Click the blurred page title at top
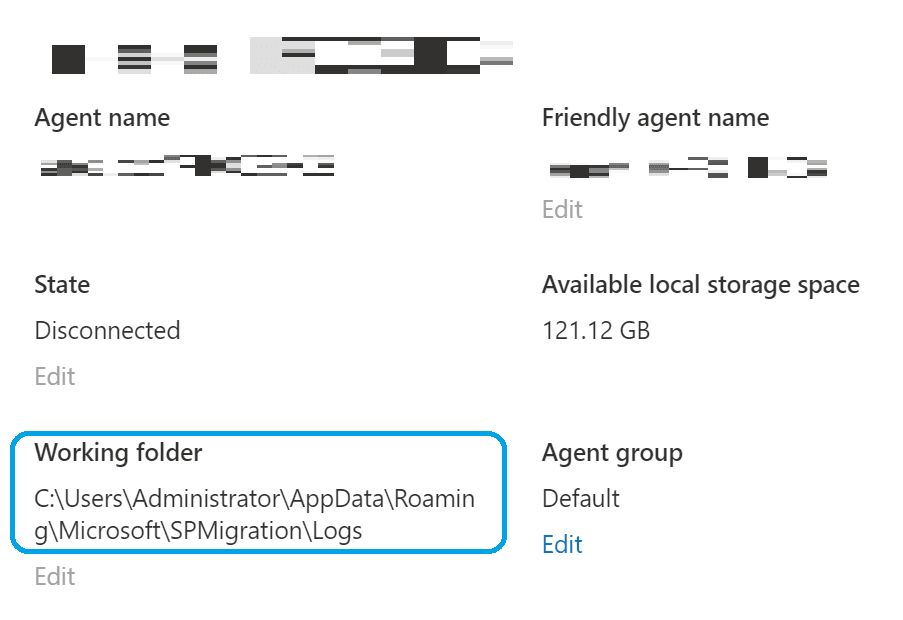 coord(282,56)
